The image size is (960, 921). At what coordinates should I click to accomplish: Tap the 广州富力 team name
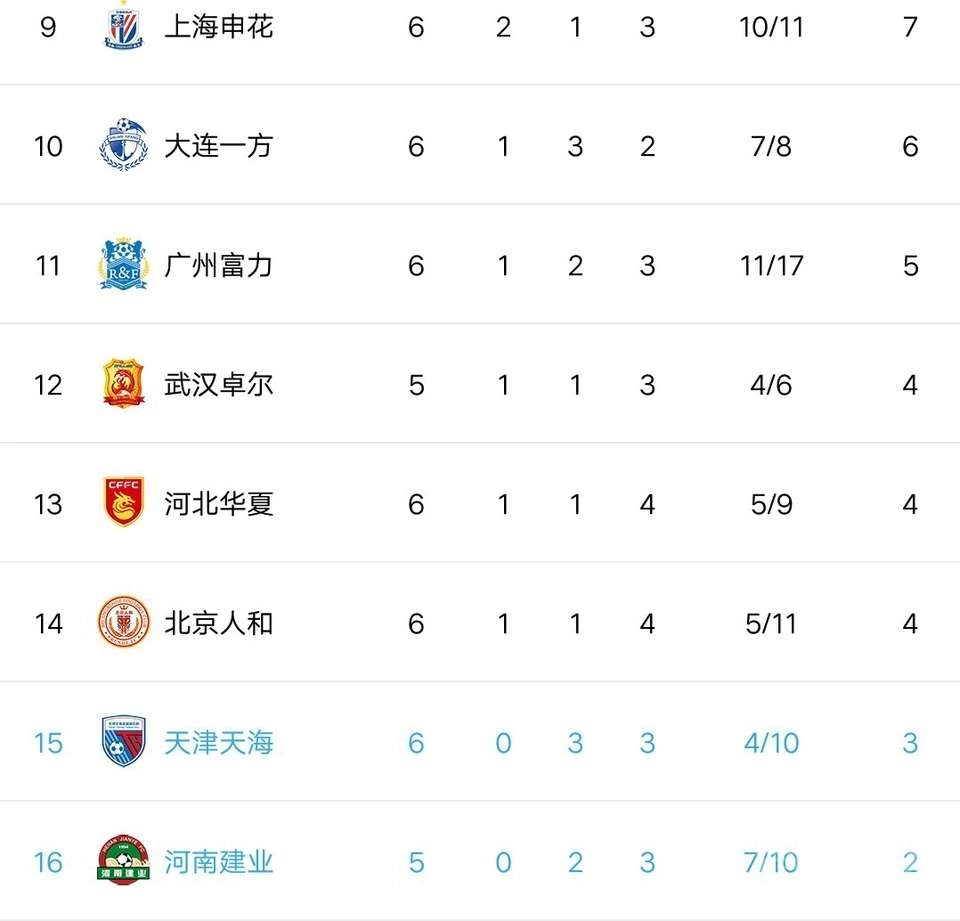[x=218, y=265]
